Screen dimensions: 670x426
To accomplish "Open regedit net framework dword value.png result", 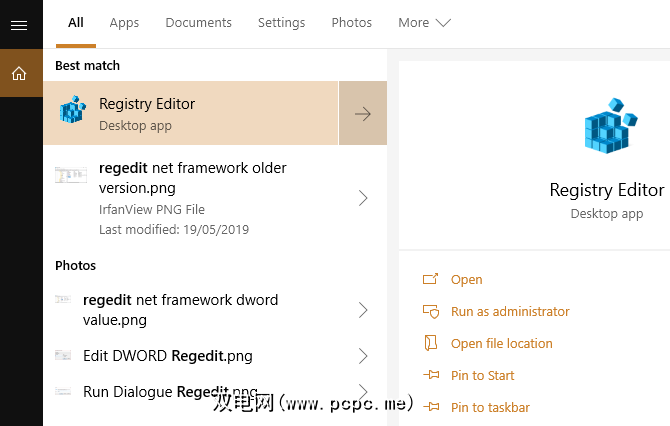I will [x=180, y=309].
